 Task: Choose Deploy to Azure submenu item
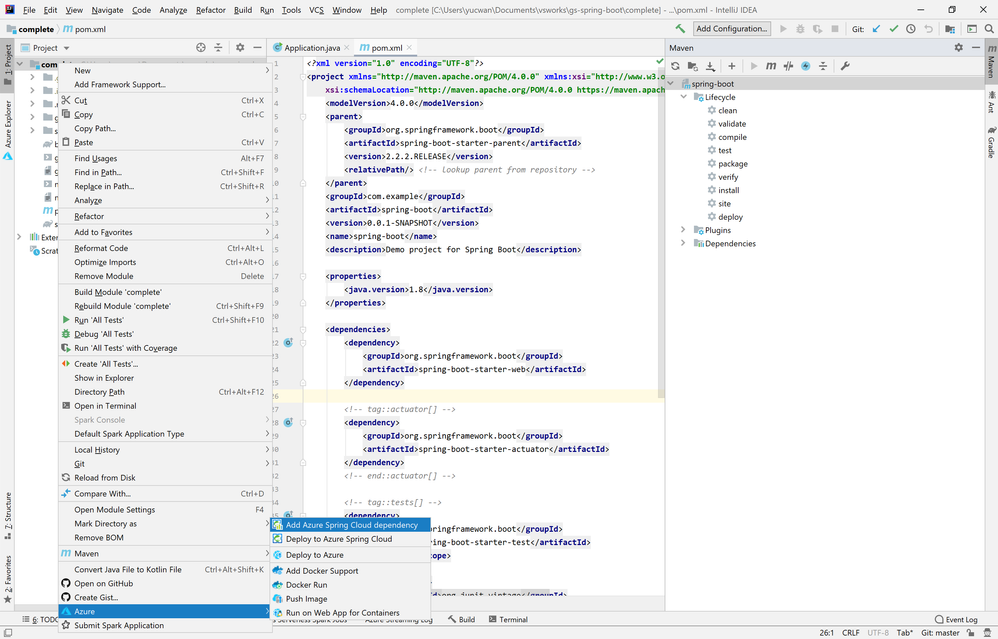pos(351,555)
